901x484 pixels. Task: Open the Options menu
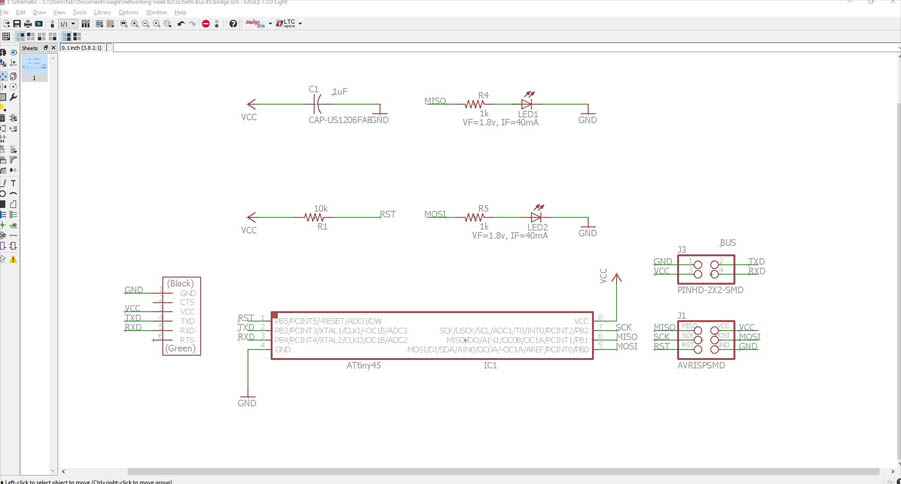129,12
